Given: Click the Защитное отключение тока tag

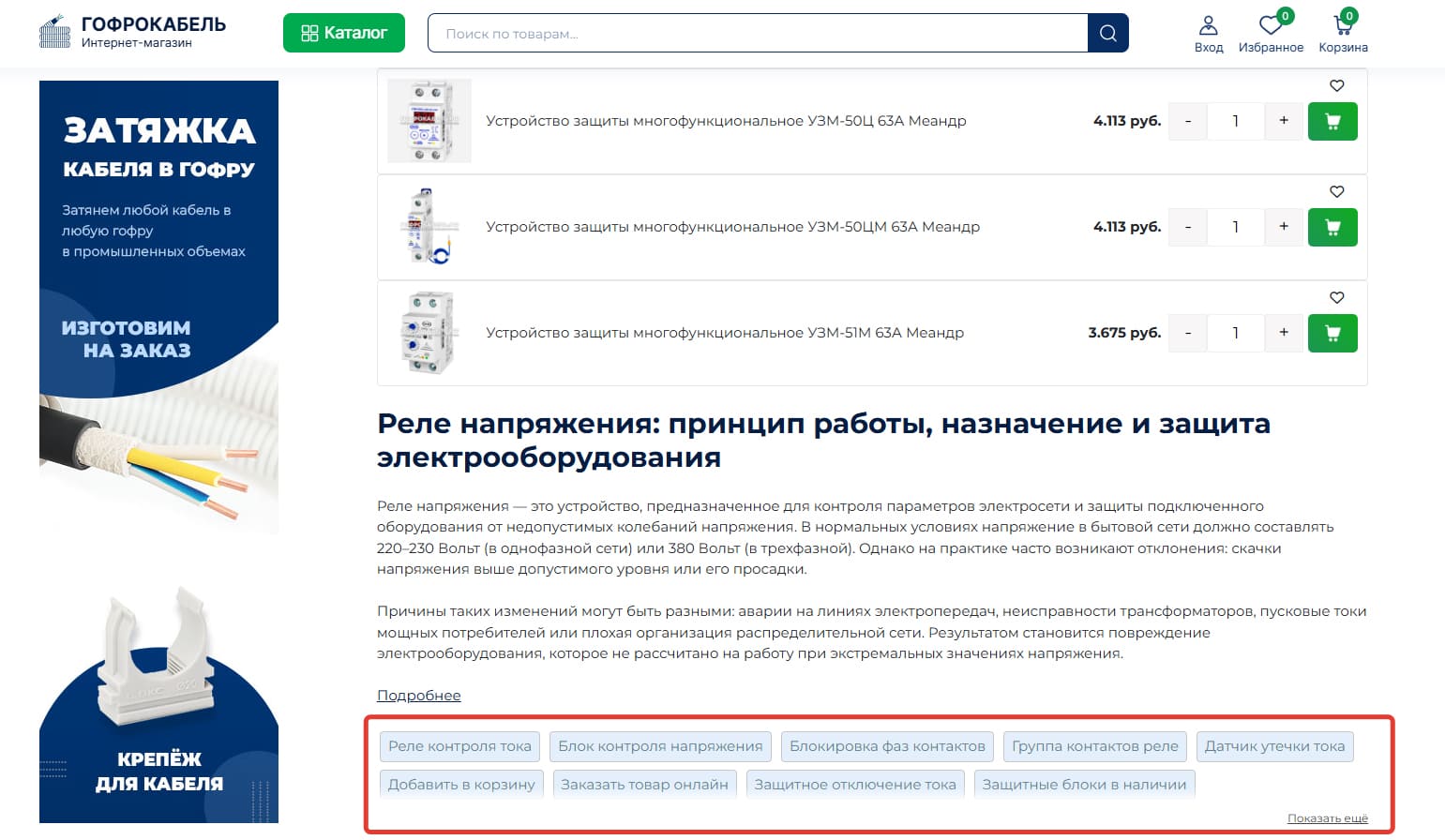Looking at the screenshot, I should point(854,785).
